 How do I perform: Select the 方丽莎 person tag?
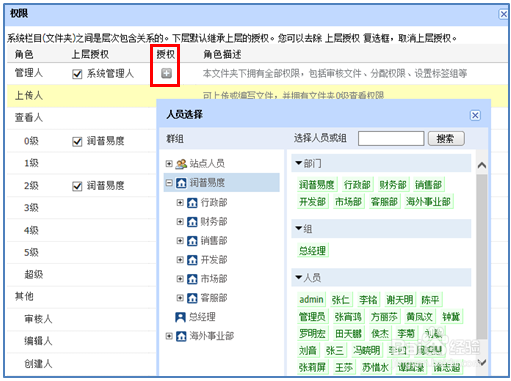[384, 317]
